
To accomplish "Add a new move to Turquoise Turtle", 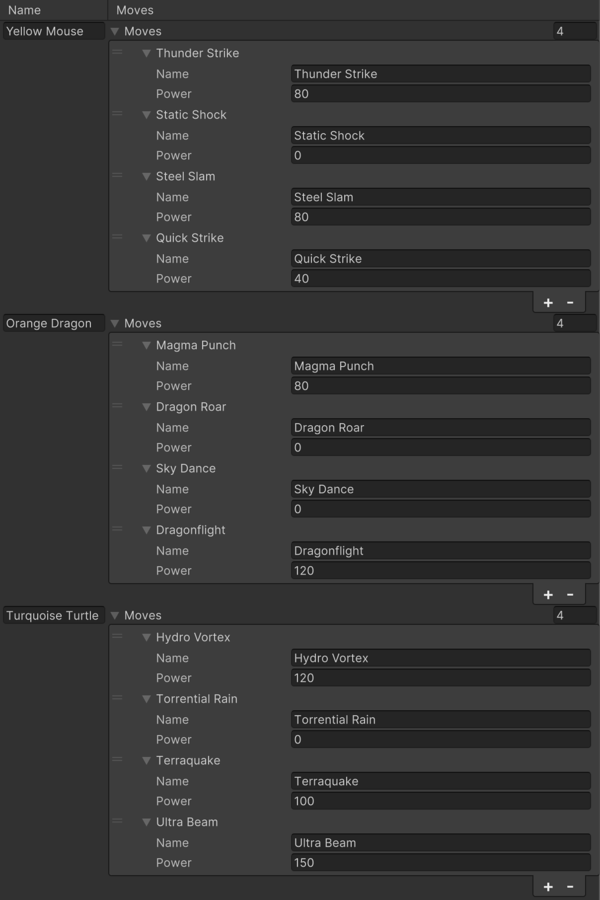I will tap(548, 885).
